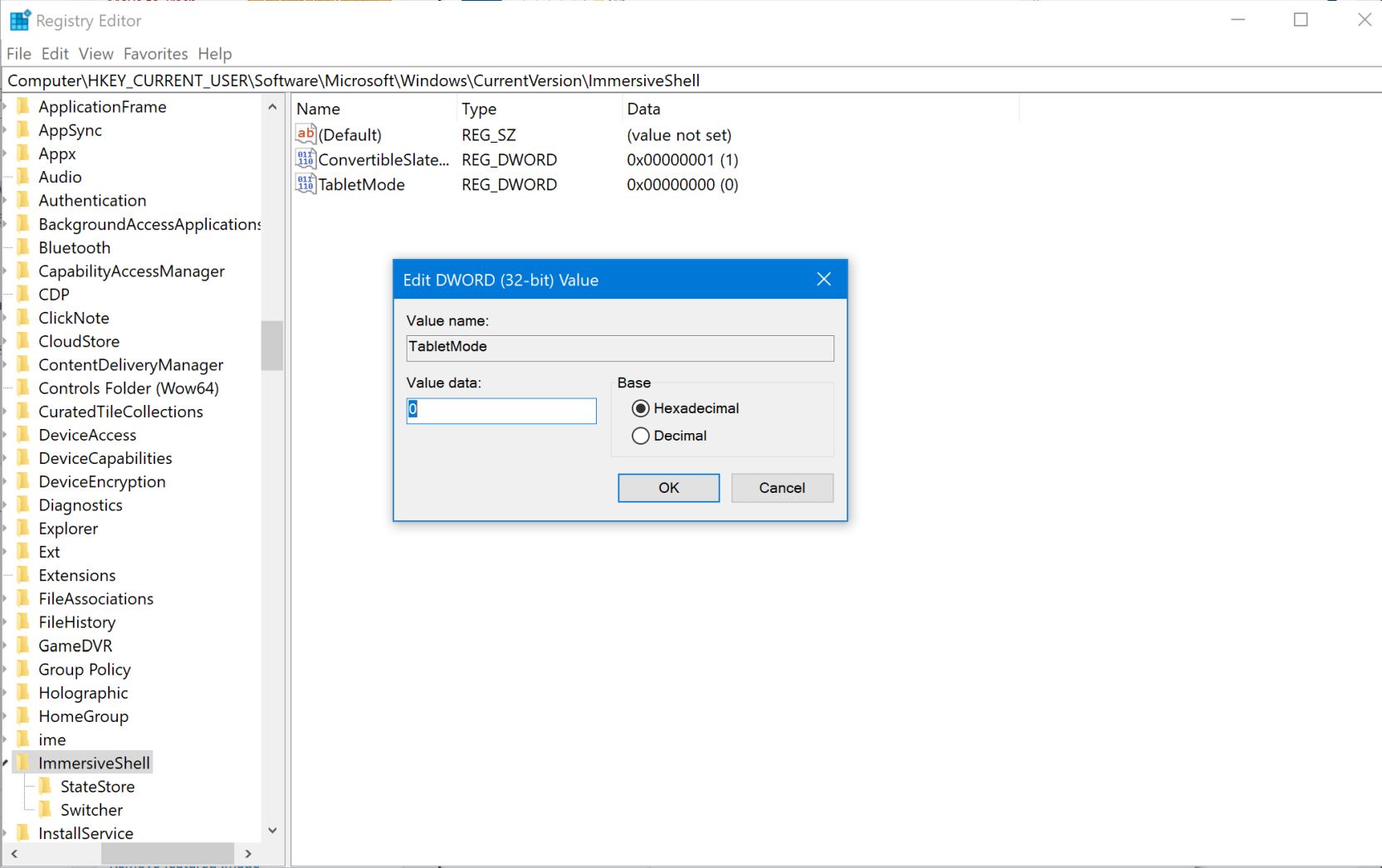Click into the Value data field
Screen dimensions: 1382x868
click(x=501, y=410)
